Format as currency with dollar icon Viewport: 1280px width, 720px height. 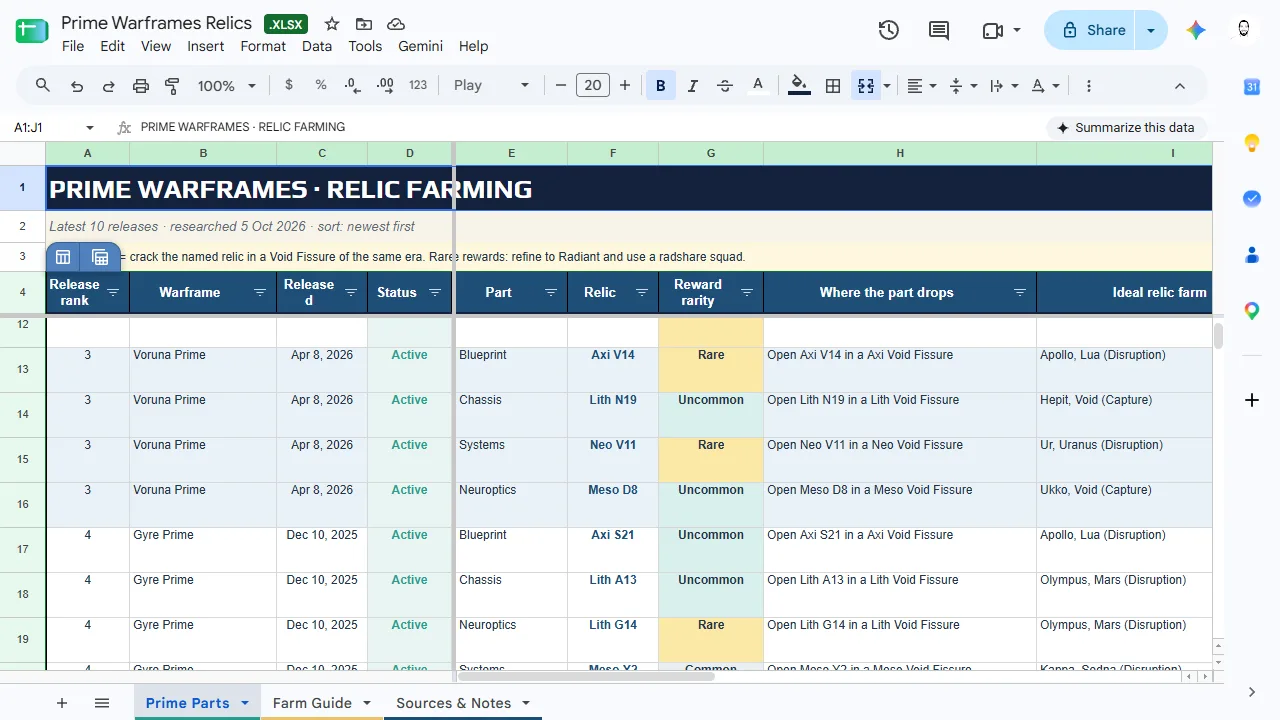tap(289, 86)
